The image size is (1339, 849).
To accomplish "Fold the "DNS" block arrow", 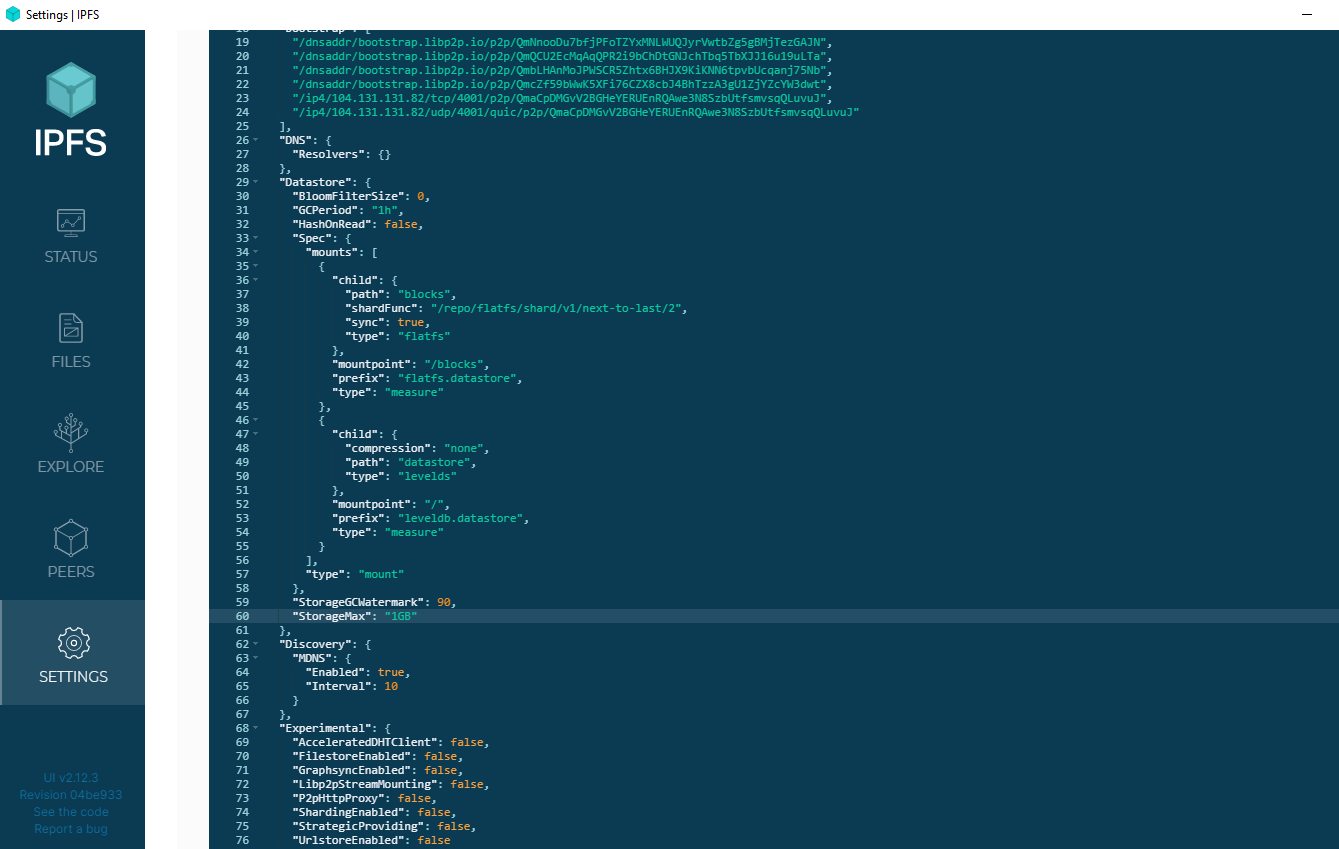I will pos(255,141).
